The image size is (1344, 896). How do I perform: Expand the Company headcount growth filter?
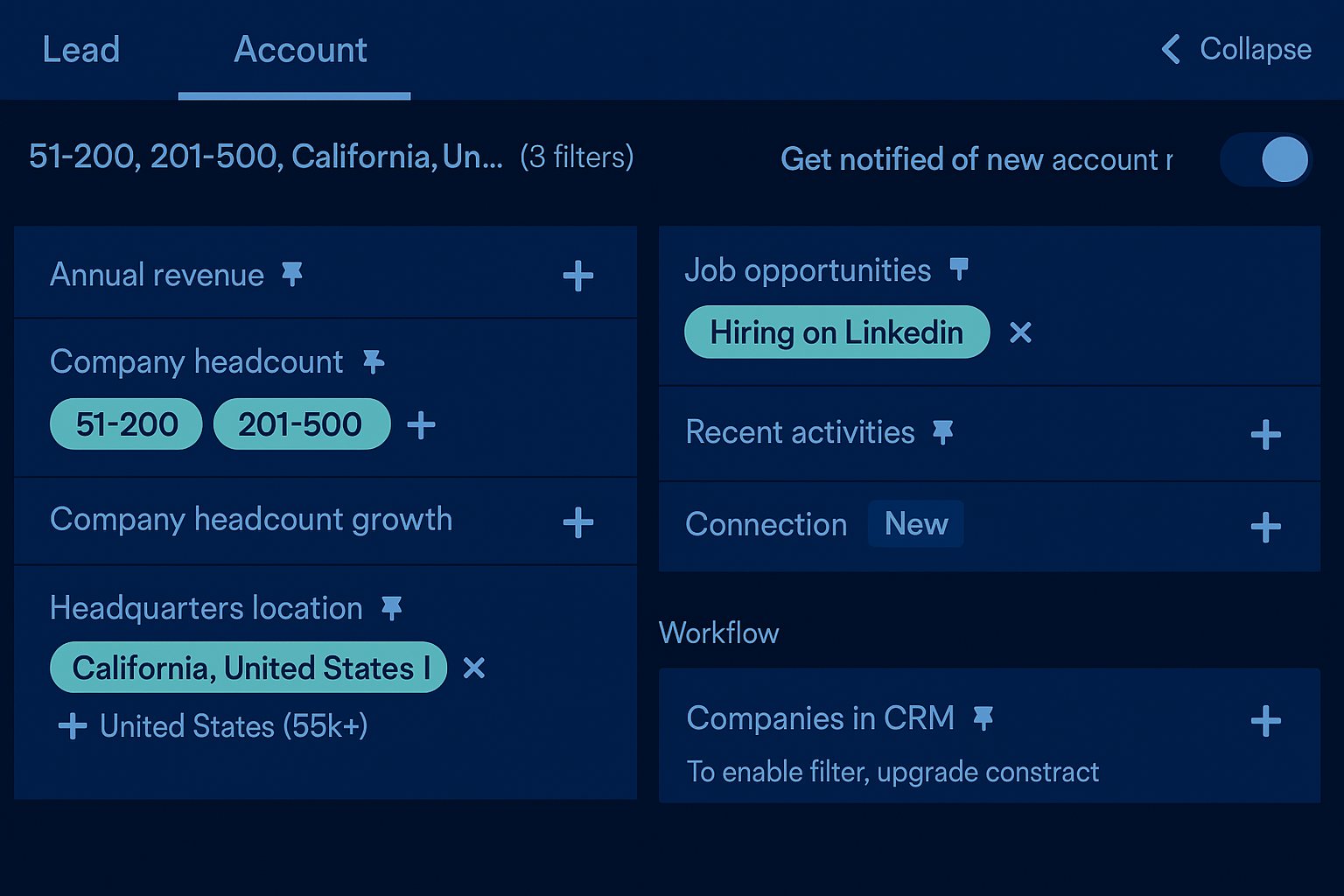coord(577,521)
